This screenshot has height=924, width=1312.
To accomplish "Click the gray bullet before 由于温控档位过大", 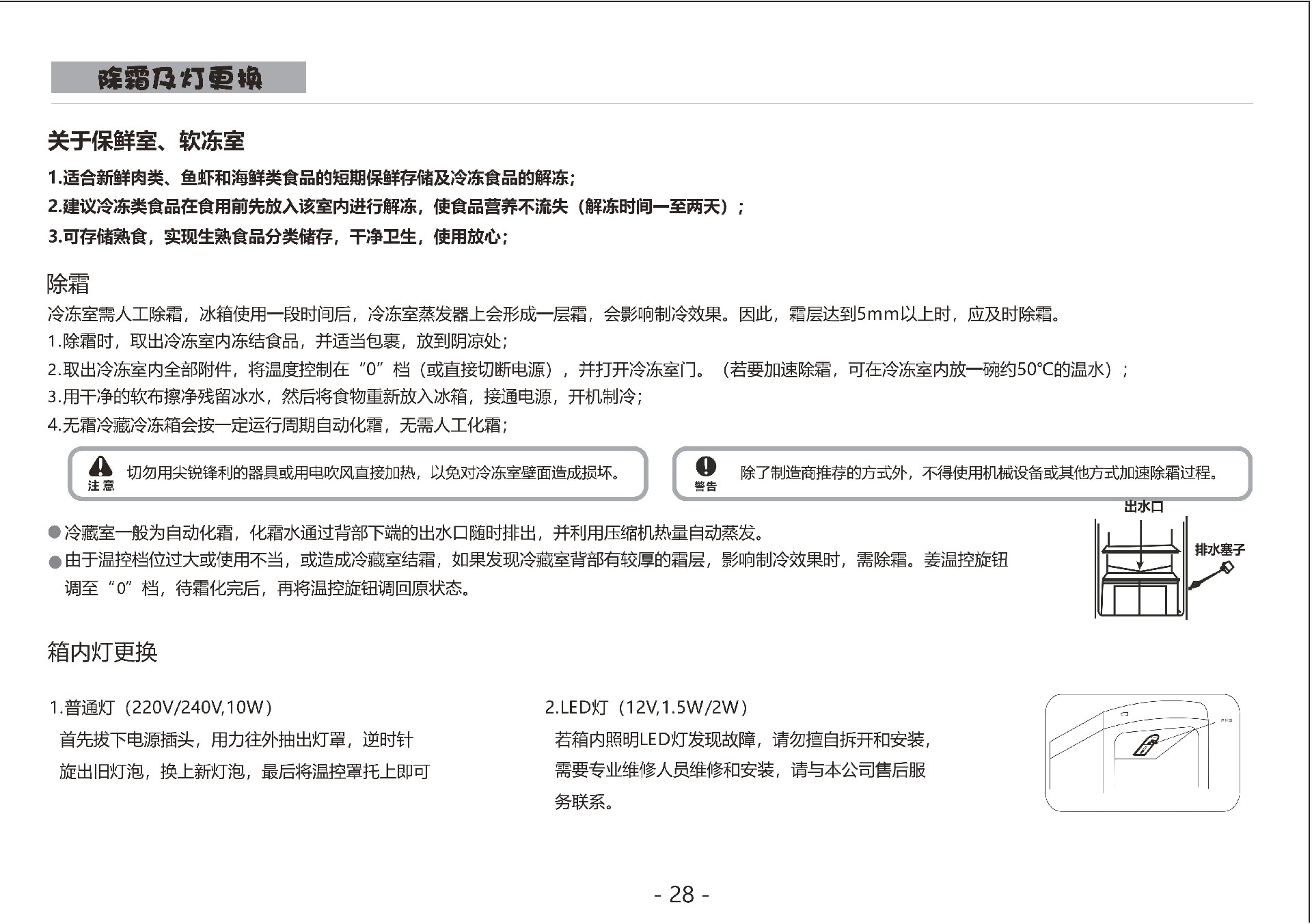I will coord(55,562).
